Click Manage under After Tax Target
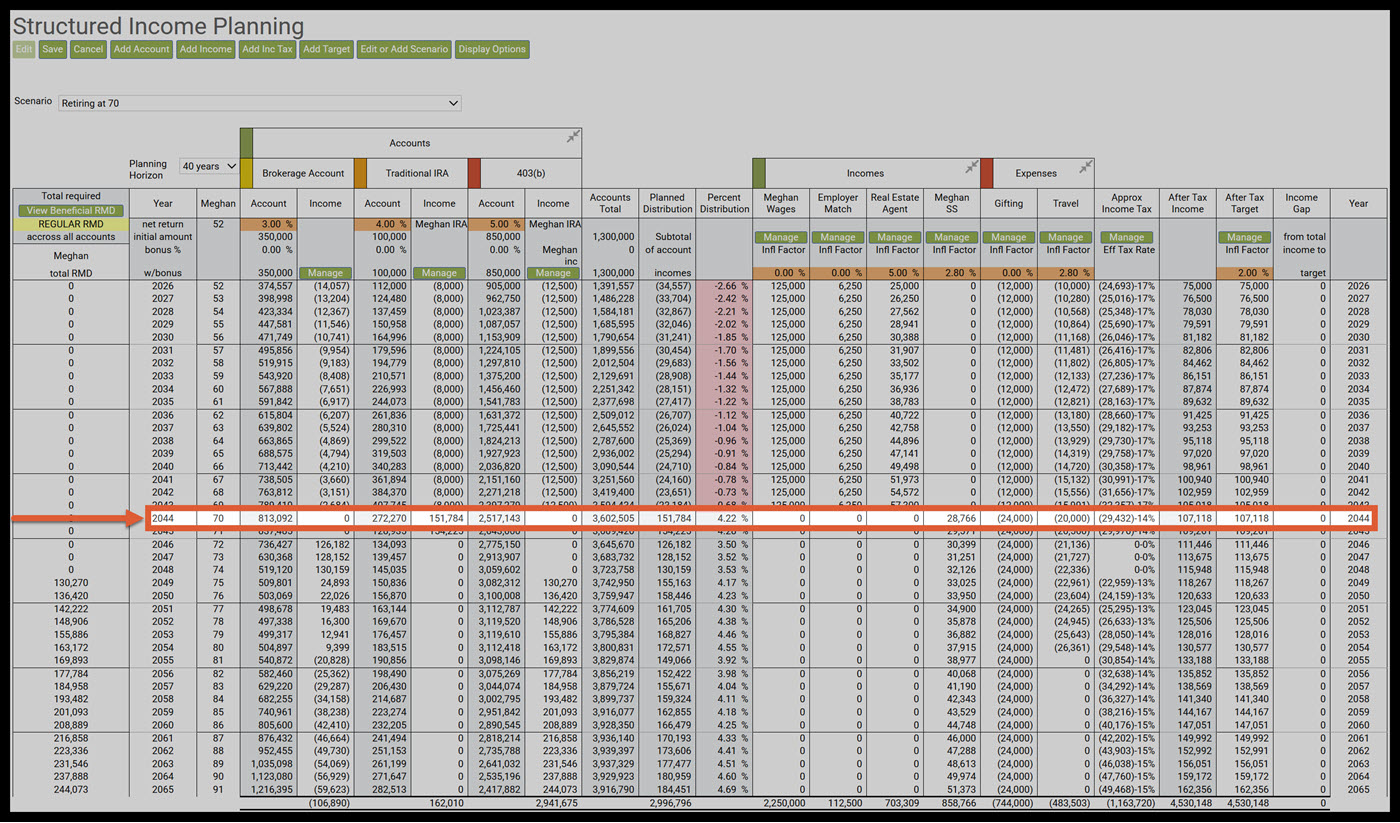1400x823 pixels. [x=1243, y=238]
